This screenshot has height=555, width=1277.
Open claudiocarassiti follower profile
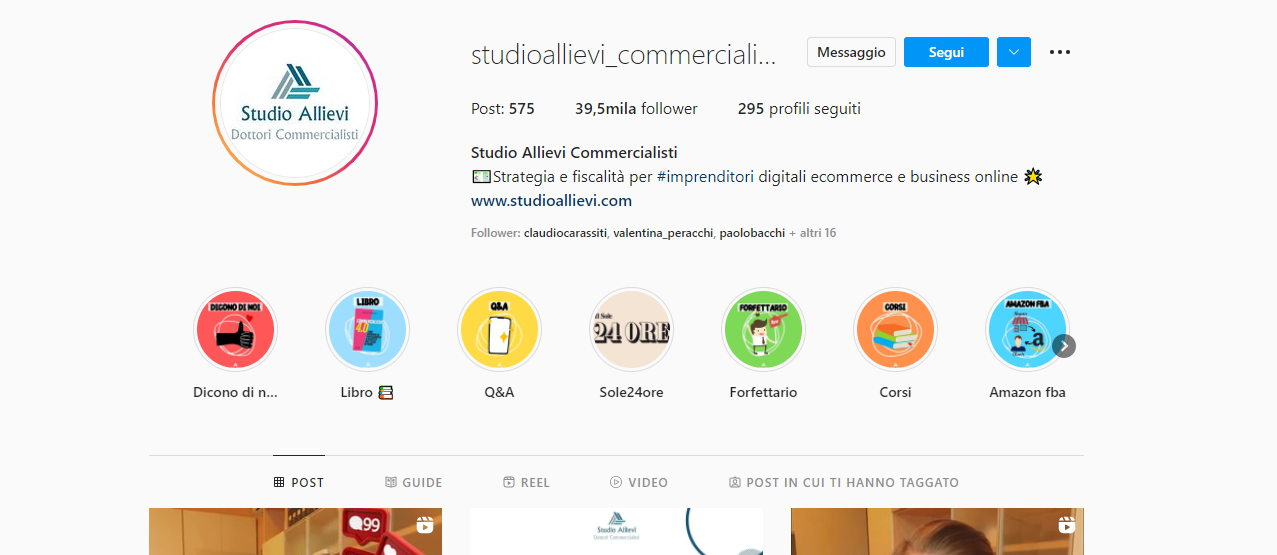click(566, 233)
